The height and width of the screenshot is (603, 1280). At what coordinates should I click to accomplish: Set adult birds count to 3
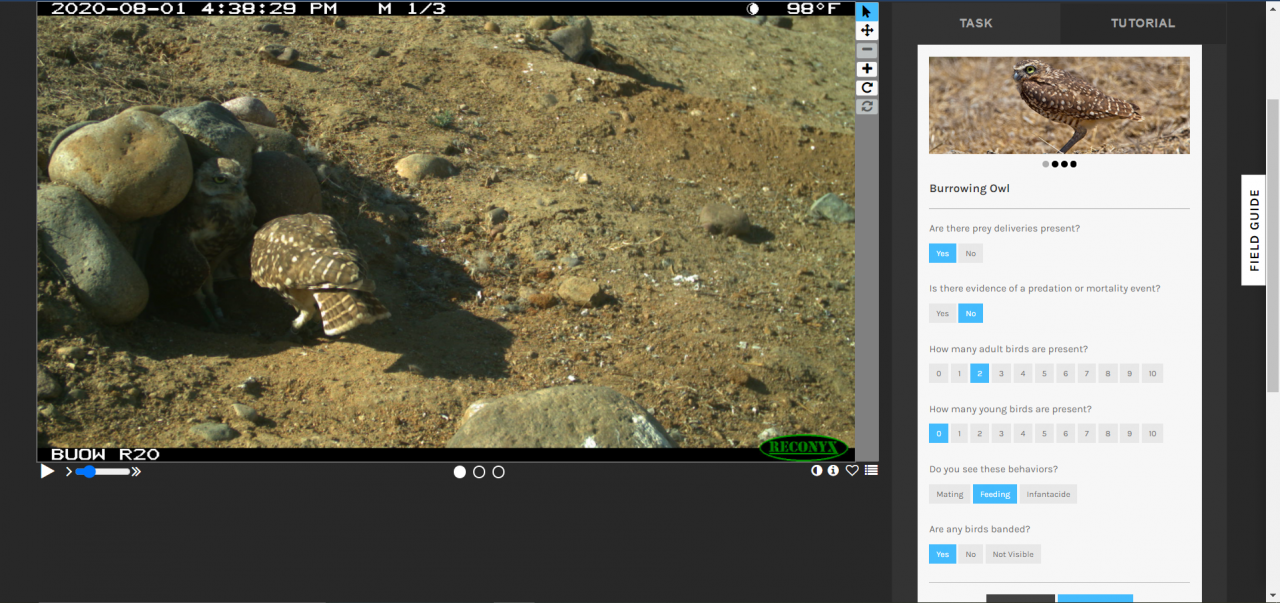[1001, 373]
